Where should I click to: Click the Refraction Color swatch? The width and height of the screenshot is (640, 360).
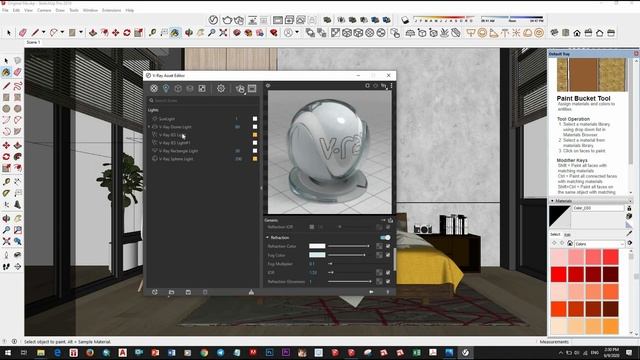tap(317, 246)
